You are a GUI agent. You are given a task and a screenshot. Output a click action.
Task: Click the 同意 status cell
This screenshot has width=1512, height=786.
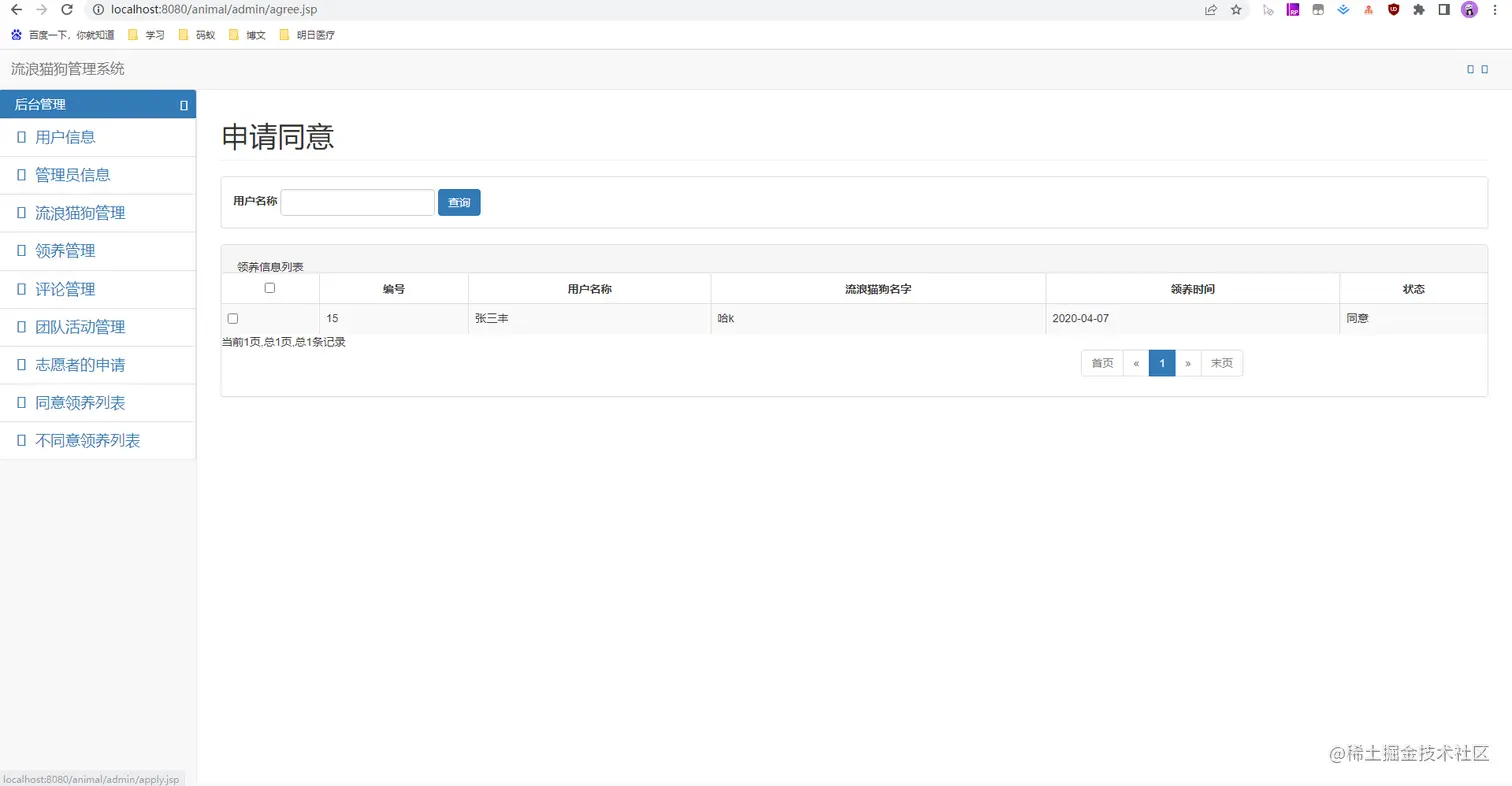[1414, 319]
